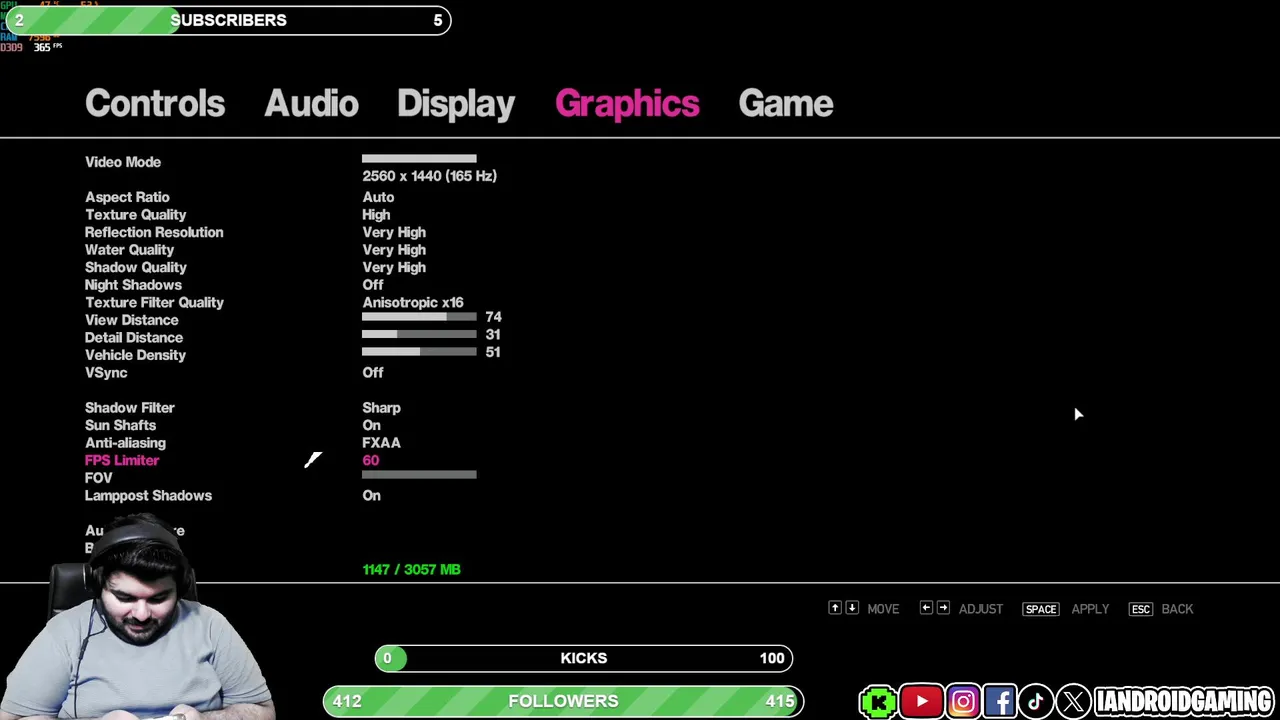Click the Instagram icon in overlay
This screenshot has width=1280, height=720.
point(963,702)
